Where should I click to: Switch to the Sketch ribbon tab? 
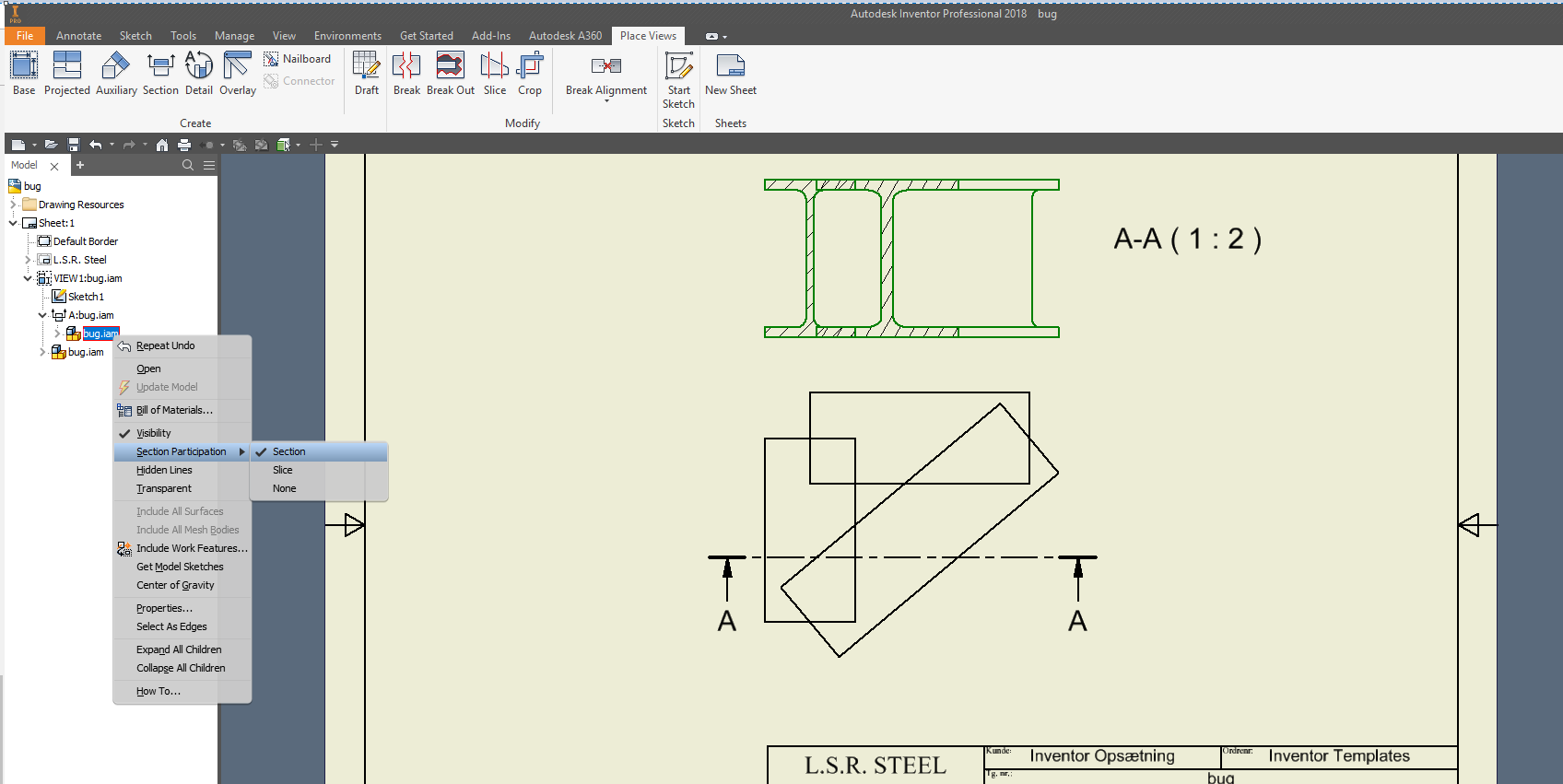pyautogui.click(x=135, y=36)
